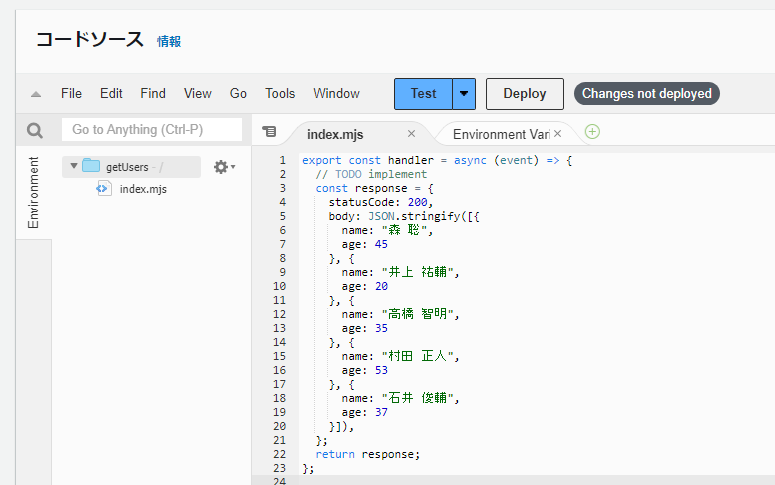Click the コードソース heading
Screen dimensions: 775x485
[89, 40]
